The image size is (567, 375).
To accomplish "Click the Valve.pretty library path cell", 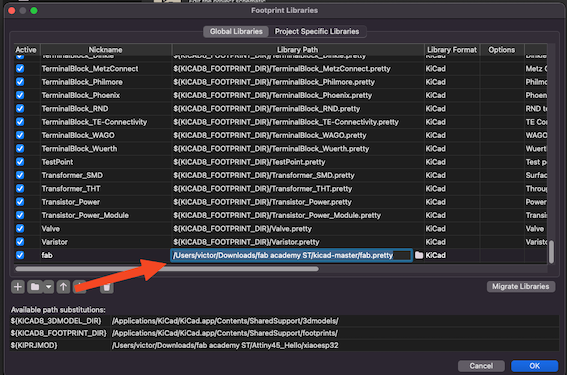I will (298, 229).
